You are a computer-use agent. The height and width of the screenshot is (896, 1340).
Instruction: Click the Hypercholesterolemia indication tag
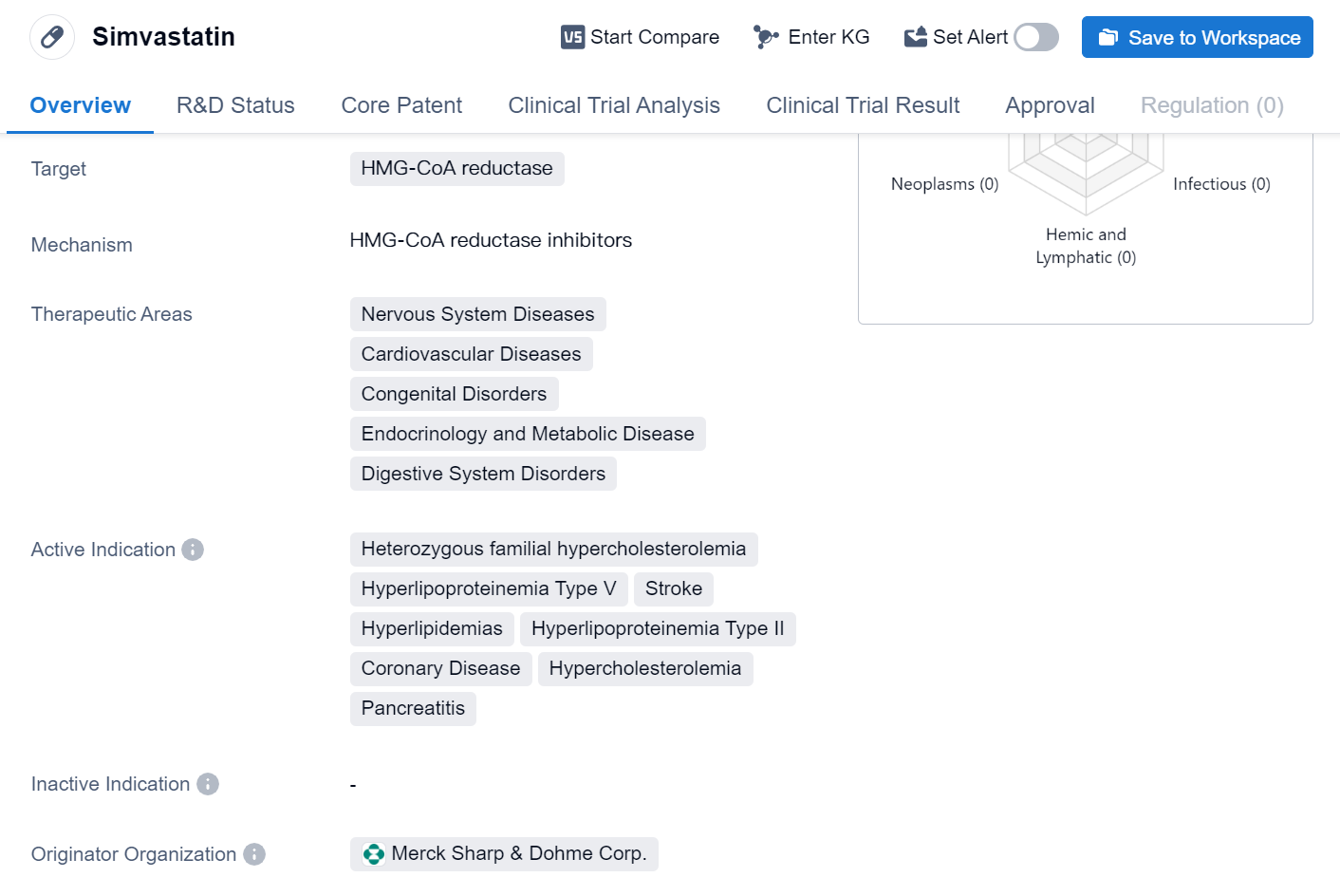click(644, 668)
